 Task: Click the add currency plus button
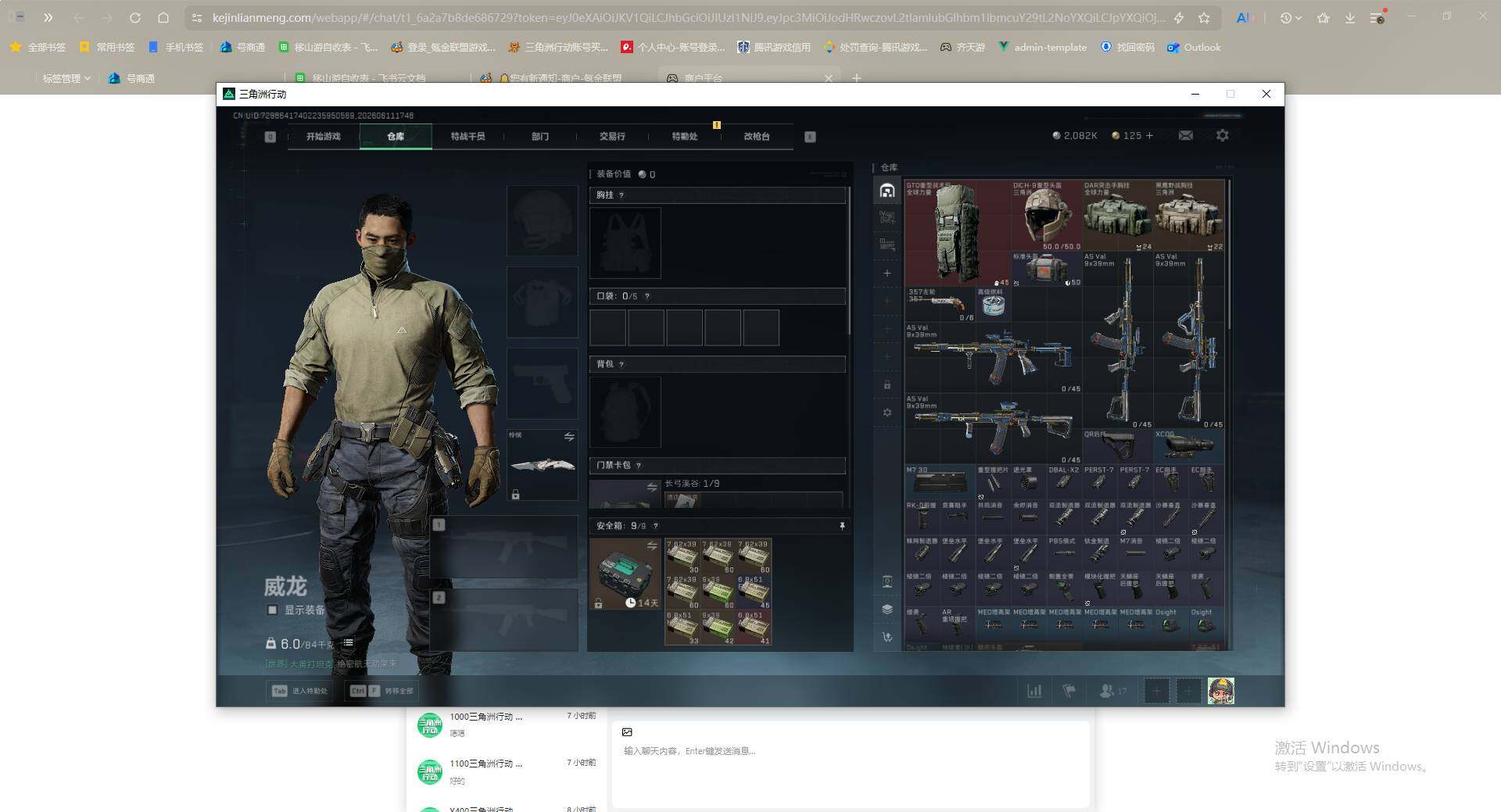click(x=1149, y=135)
